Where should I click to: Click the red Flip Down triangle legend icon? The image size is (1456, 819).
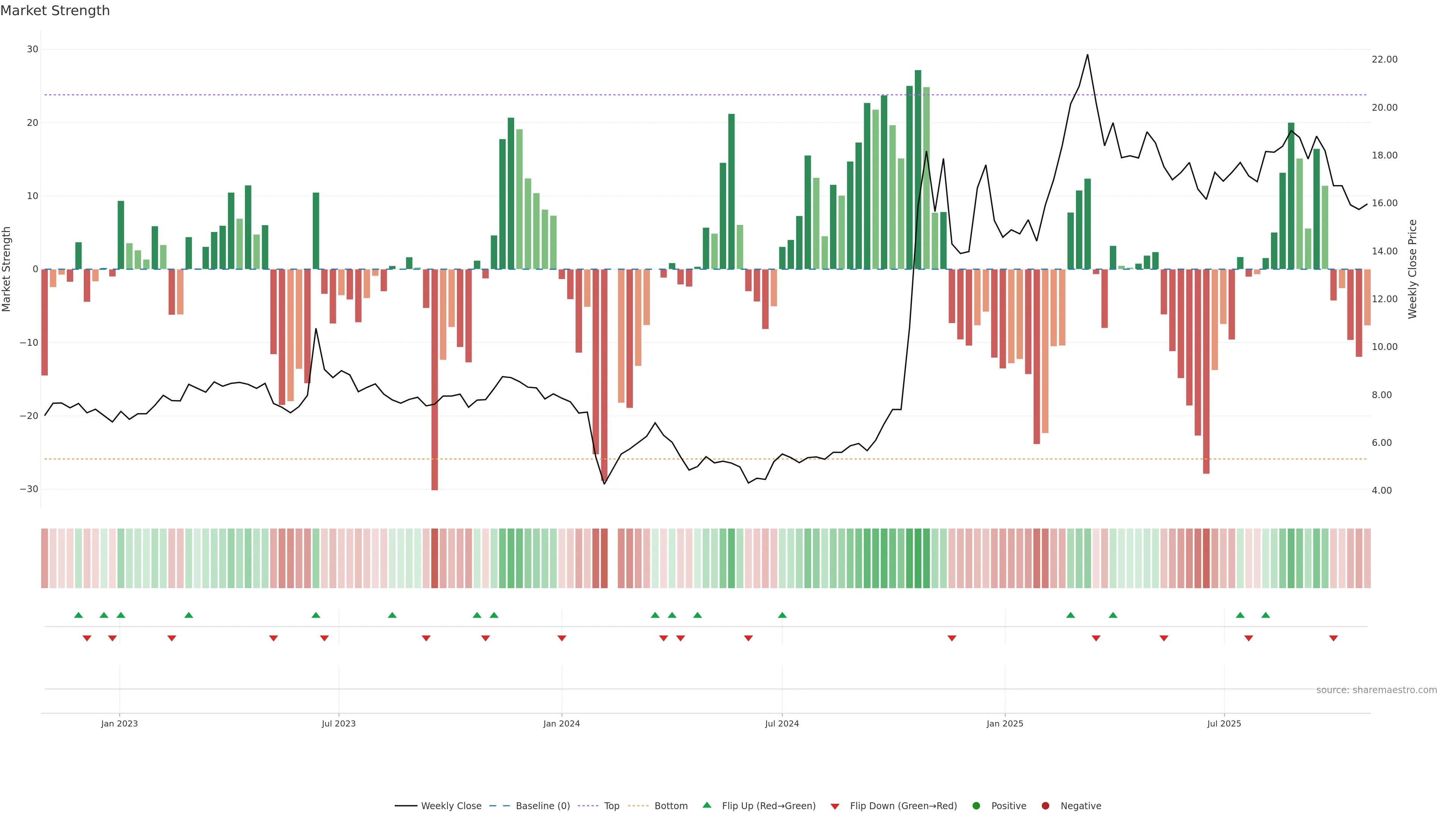pos(835,806)
